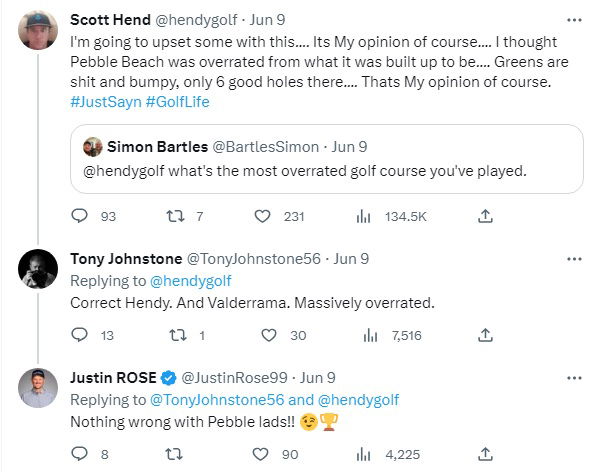Like Justin Rose's reply with 90 likes
Image resolution: width=600 pixels, height=472 pixels.
tap(263, 454)
